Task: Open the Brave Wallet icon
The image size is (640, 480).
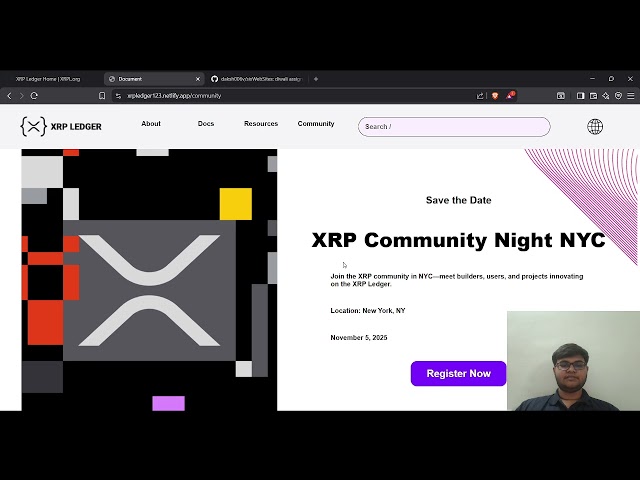Action: point(593,96)
